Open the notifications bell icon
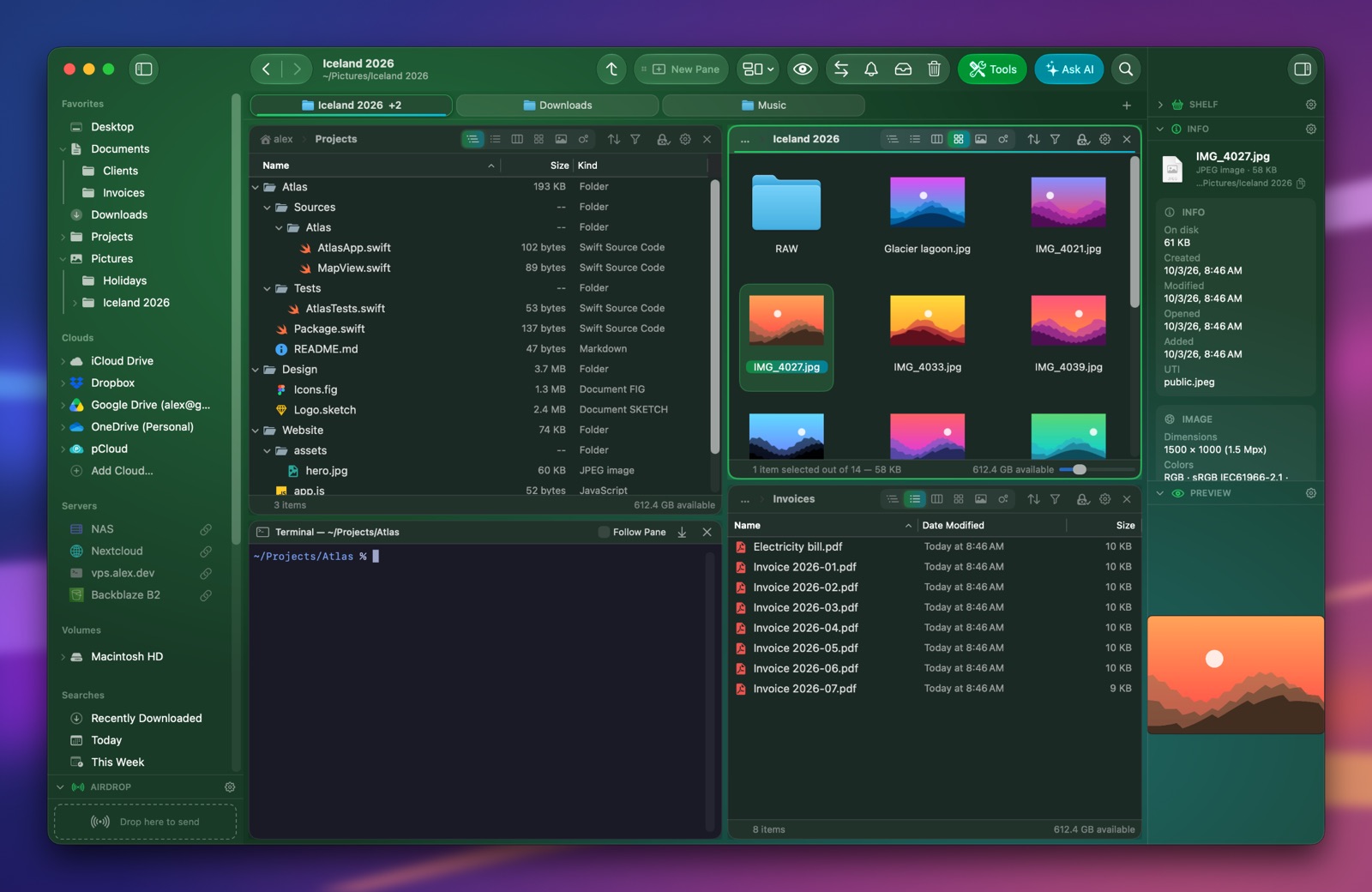 871,69
